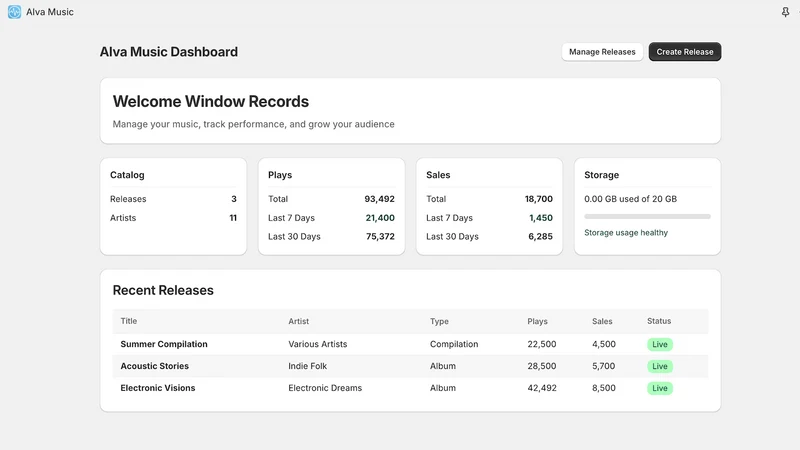Click the Compilation type cell

[x=454, y=344]
